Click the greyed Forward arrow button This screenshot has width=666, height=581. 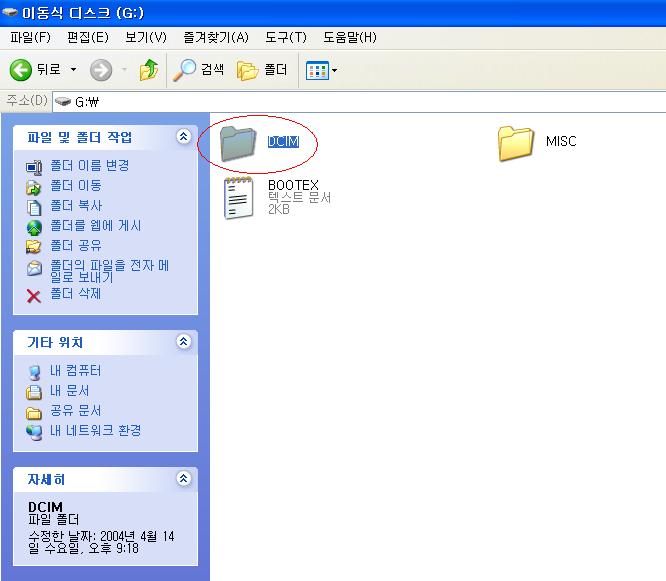pyautogui.click(x=101, y=70)
